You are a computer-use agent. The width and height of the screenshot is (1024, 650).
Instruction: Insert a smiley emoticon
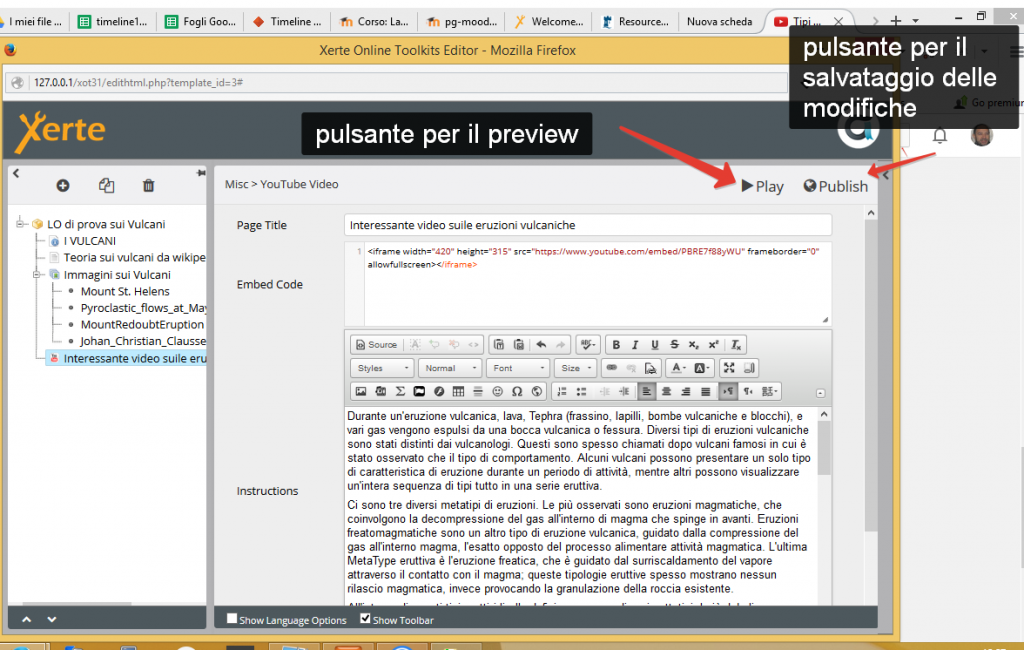pyautogui.click(x=498, y=391)
